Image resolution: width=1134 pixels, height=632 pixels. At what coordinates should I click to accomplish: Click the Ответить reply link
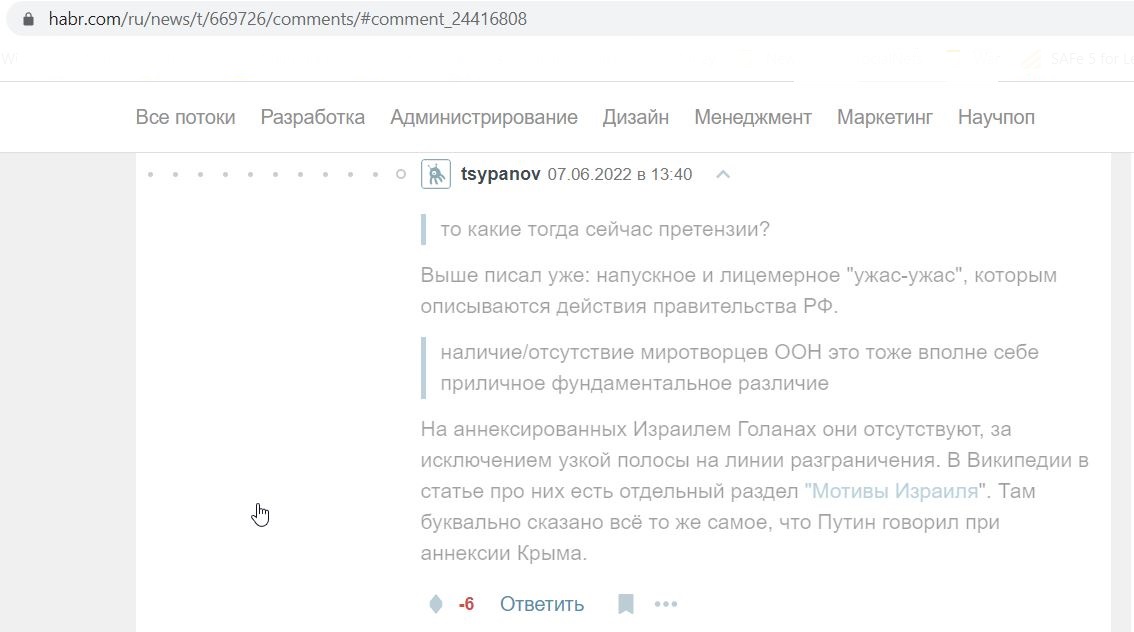[542, 604]
